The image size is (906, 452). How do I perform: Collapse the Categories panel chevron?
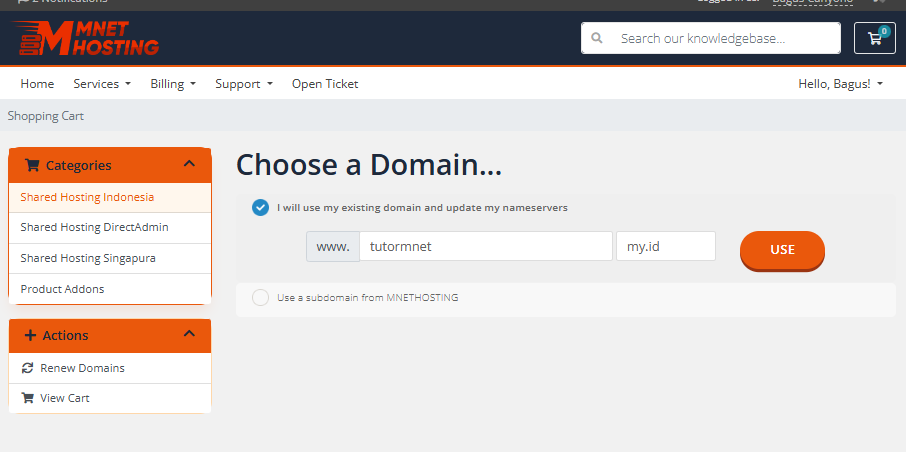click(x=190, y=164)
